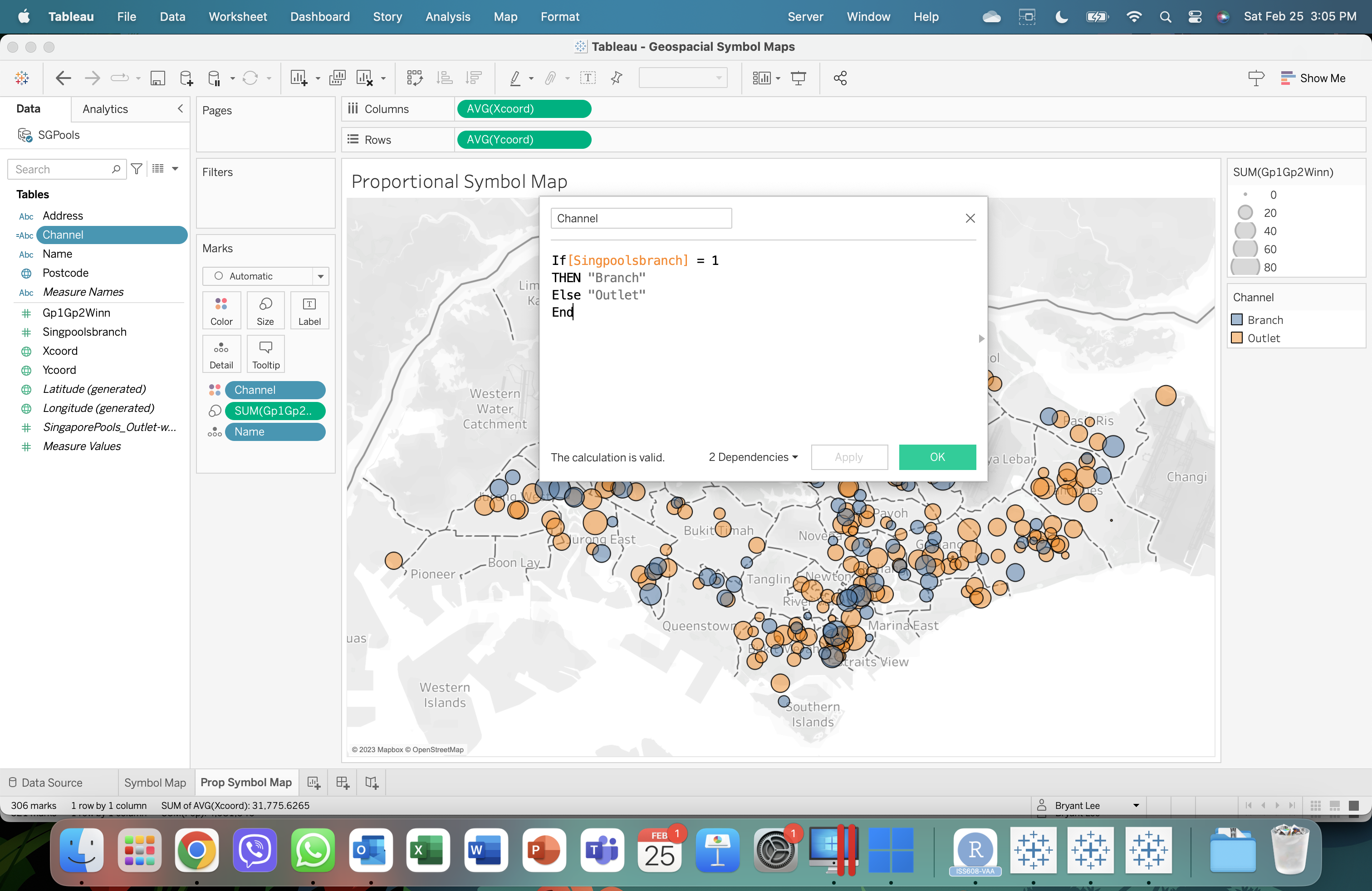The width and height of the screenshot is (1372, 891).
Task: Open the Analysis menu
Action: (447, 17)
